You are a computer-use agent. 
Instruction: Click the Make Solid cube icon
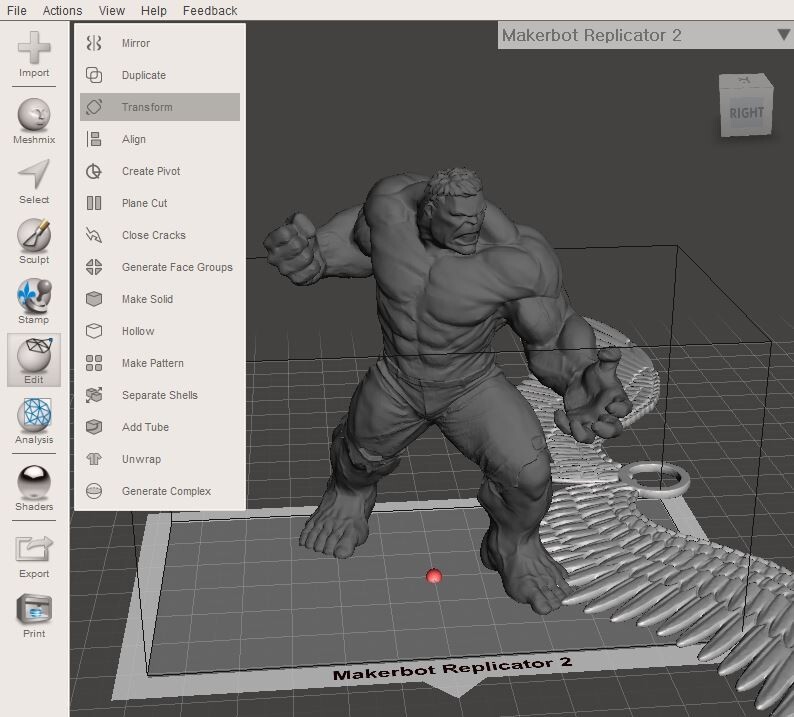pos(94,299)
